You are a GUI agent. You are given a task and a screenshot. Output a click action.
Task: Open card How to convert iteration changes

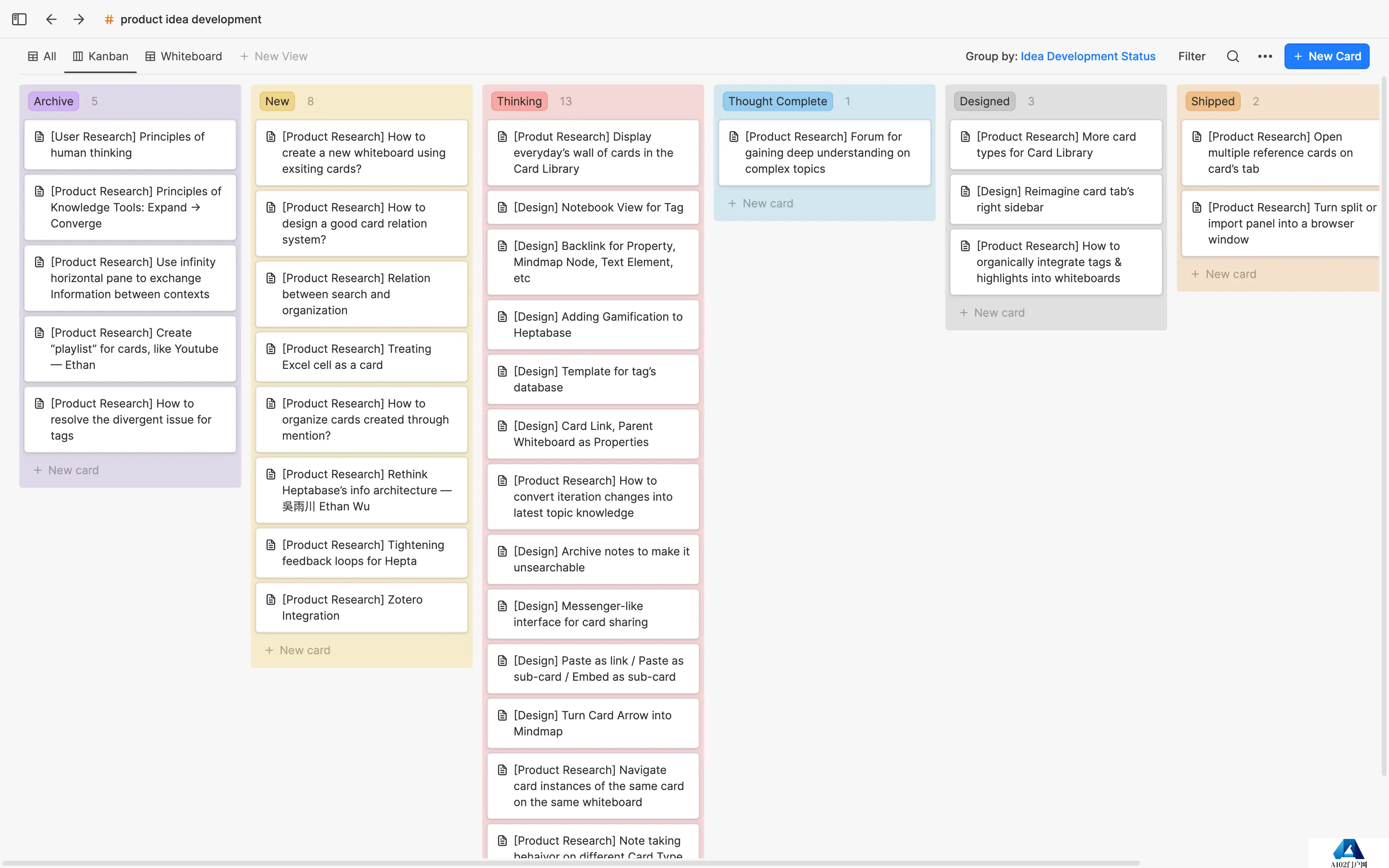pos(593,497)
